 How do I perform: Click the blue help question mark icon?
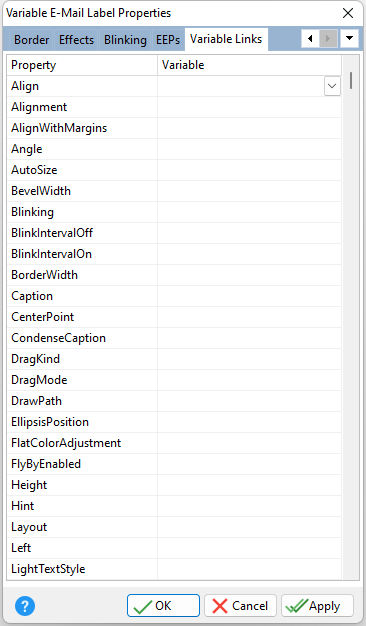click(x=25, y=606)
